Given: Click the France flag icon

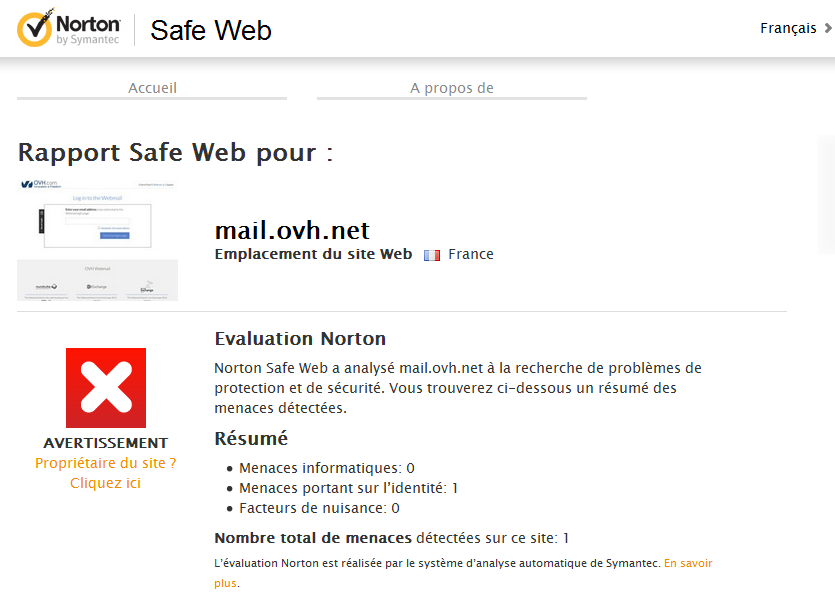Looking at the screenshot, I should click(x=432, y=255).
